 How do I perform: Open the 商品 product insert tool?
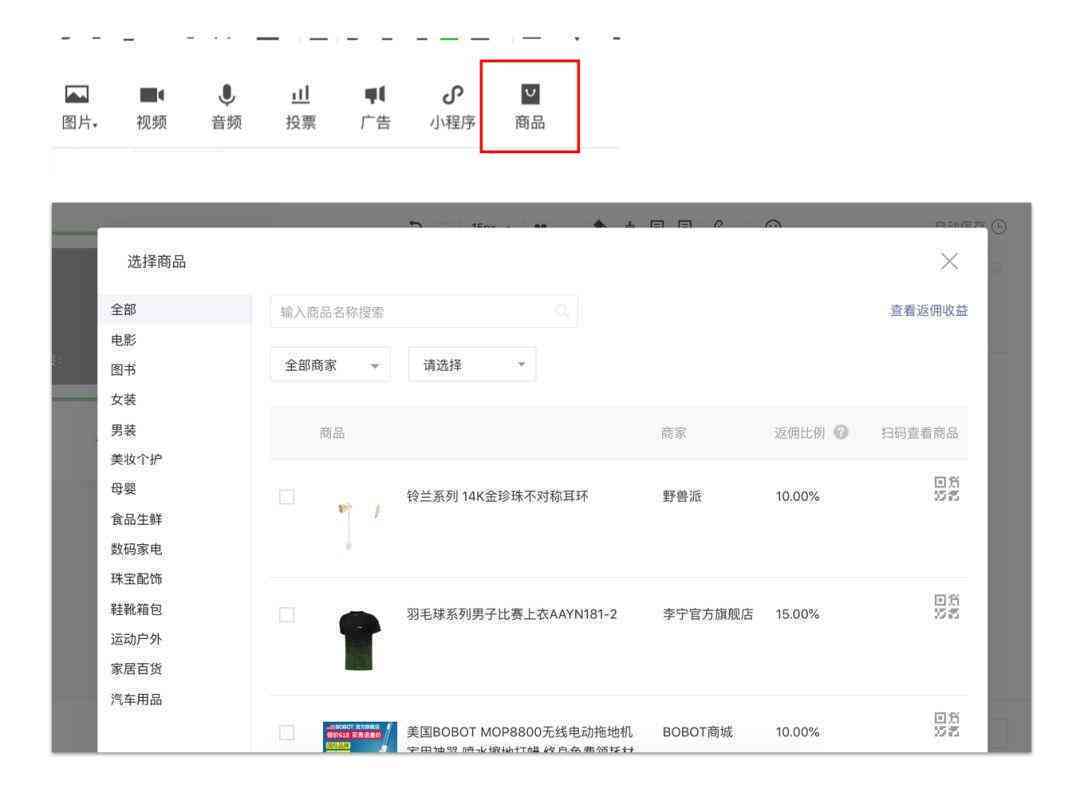[530, 107]
